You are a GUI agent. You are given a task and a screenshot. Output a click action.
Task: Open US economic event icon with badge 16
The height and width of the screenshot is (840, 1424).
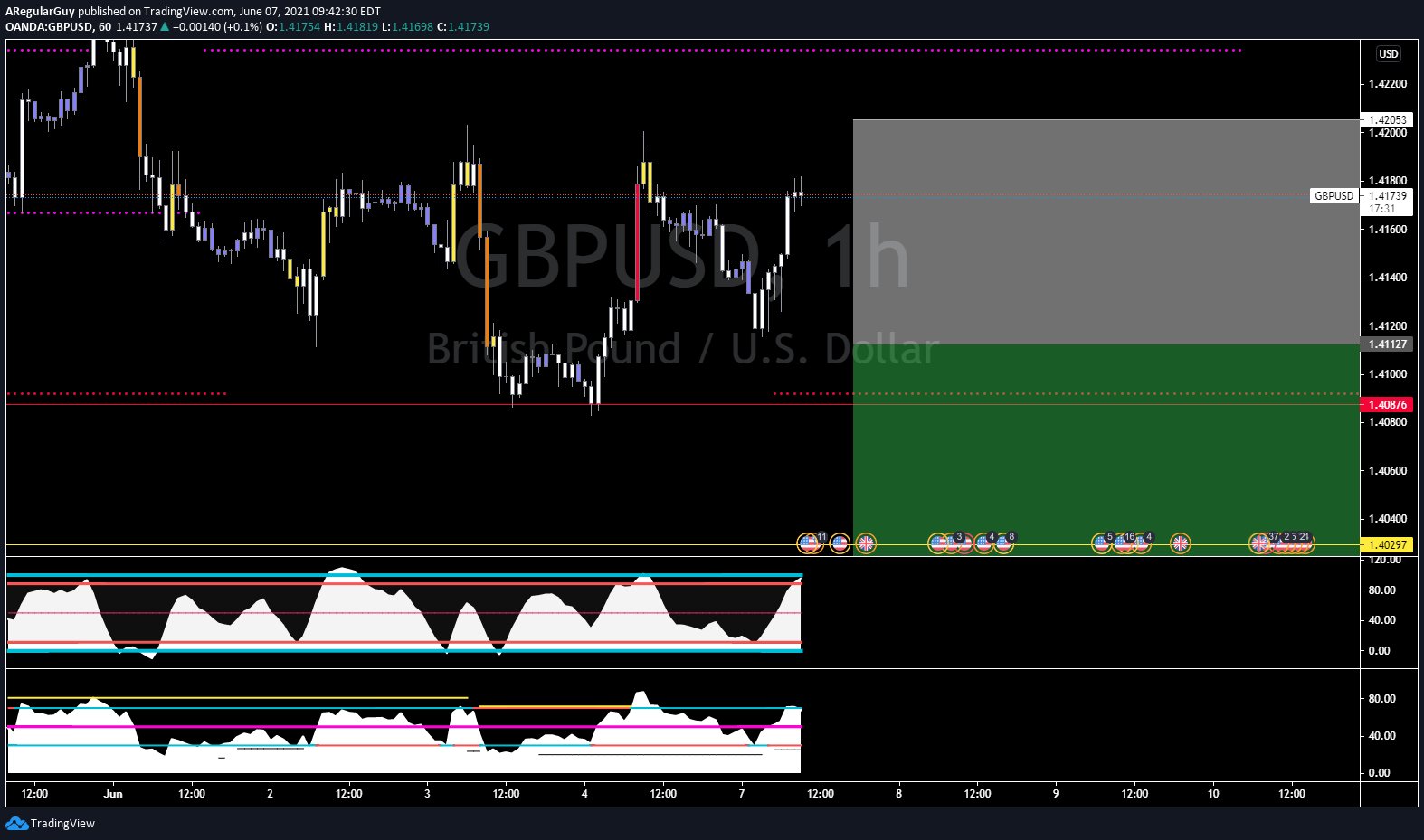point(1123,543)
